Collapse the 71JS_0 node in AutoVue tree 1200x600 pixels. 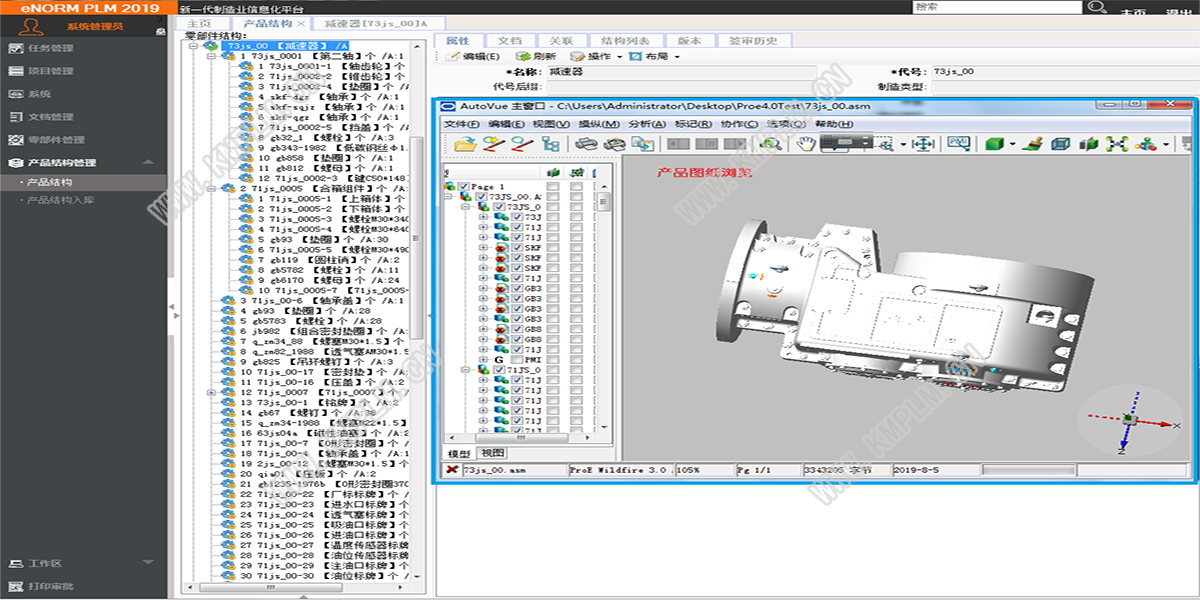[467, 370]
